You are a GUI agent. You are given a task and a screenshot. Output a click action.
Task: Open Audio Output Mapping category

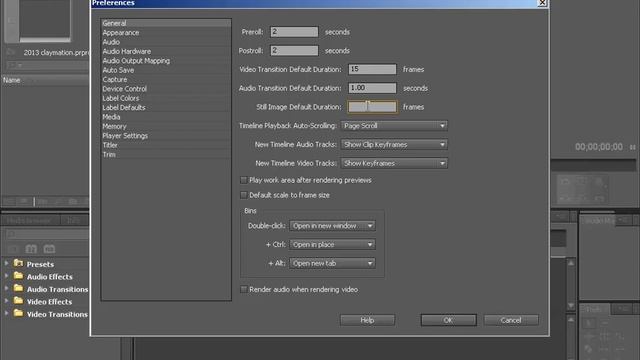click(x=166, y=61)
